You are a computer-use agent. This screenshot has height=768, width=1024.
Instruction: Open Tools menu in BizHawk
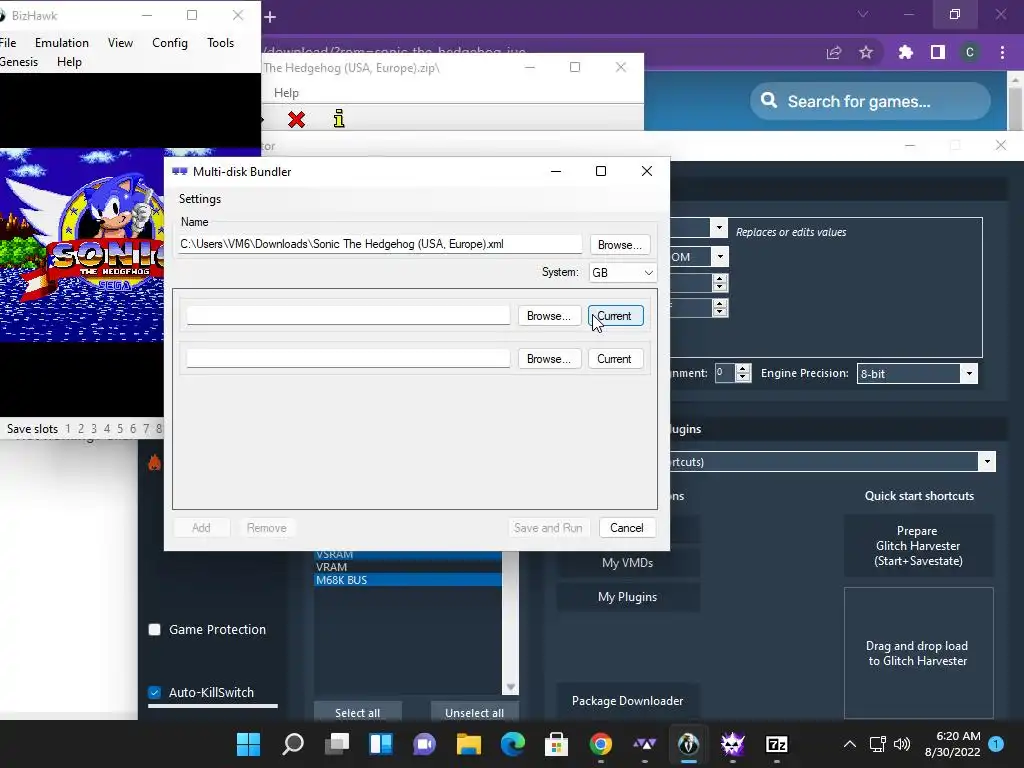tap(221, 42)
